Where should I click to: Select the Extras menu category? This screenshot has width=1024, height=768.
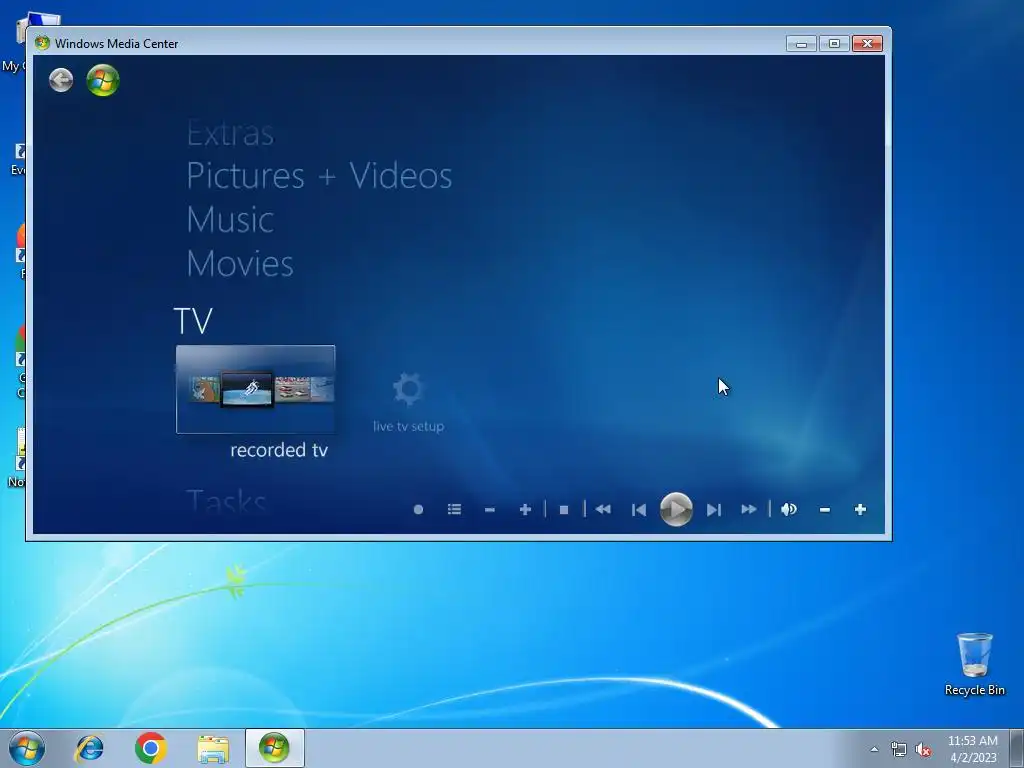point(230,133)
